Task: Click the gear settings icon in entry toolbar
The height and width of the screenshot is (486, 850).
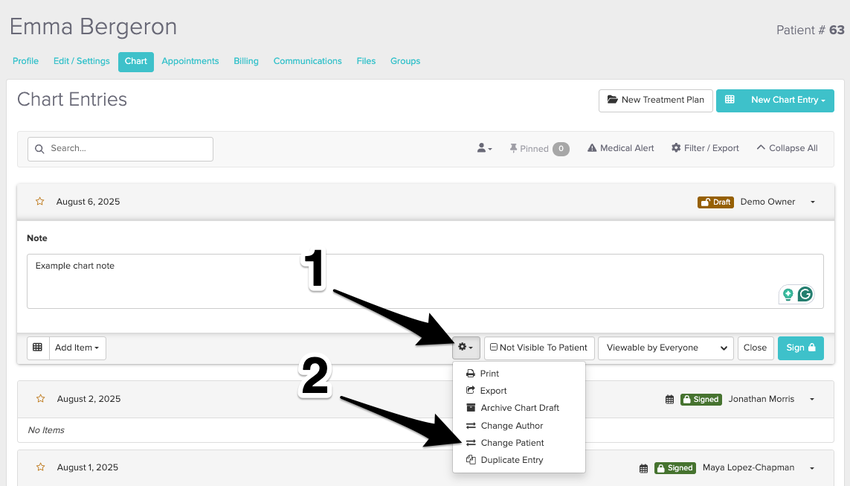Action: pos(465,348)
